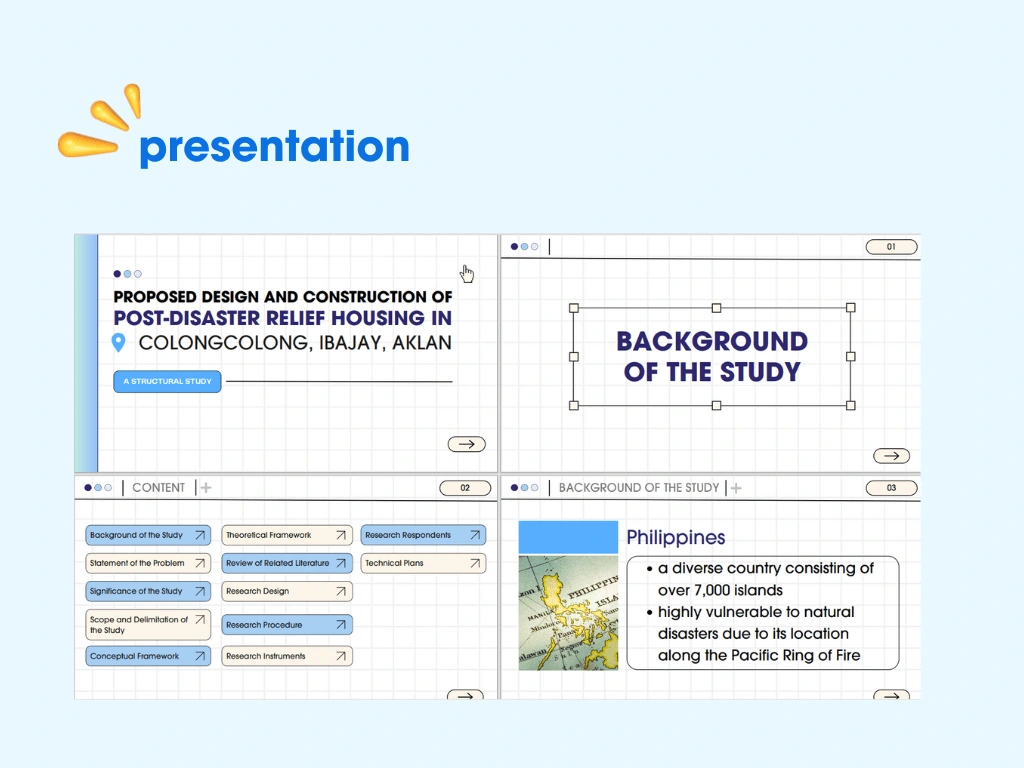
Task: Open the Research Instruments link
Action: point(287,656)
